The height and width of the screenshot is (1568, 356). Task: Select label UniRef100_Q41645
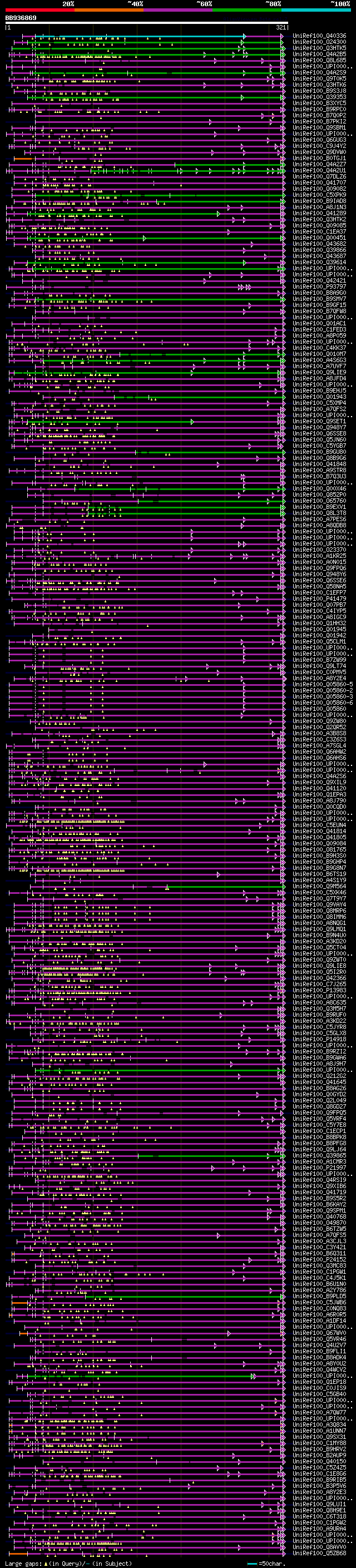coord(319,1082)
